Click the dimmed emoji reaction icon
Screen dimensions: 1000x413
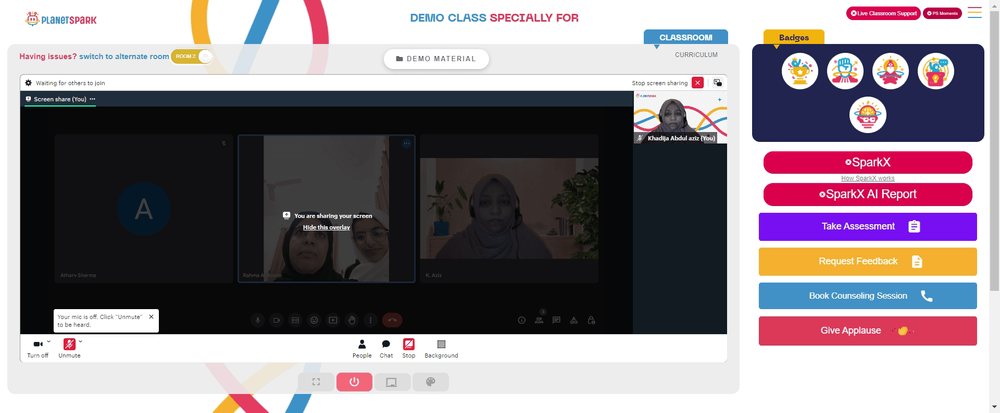[x=314, y=320]
